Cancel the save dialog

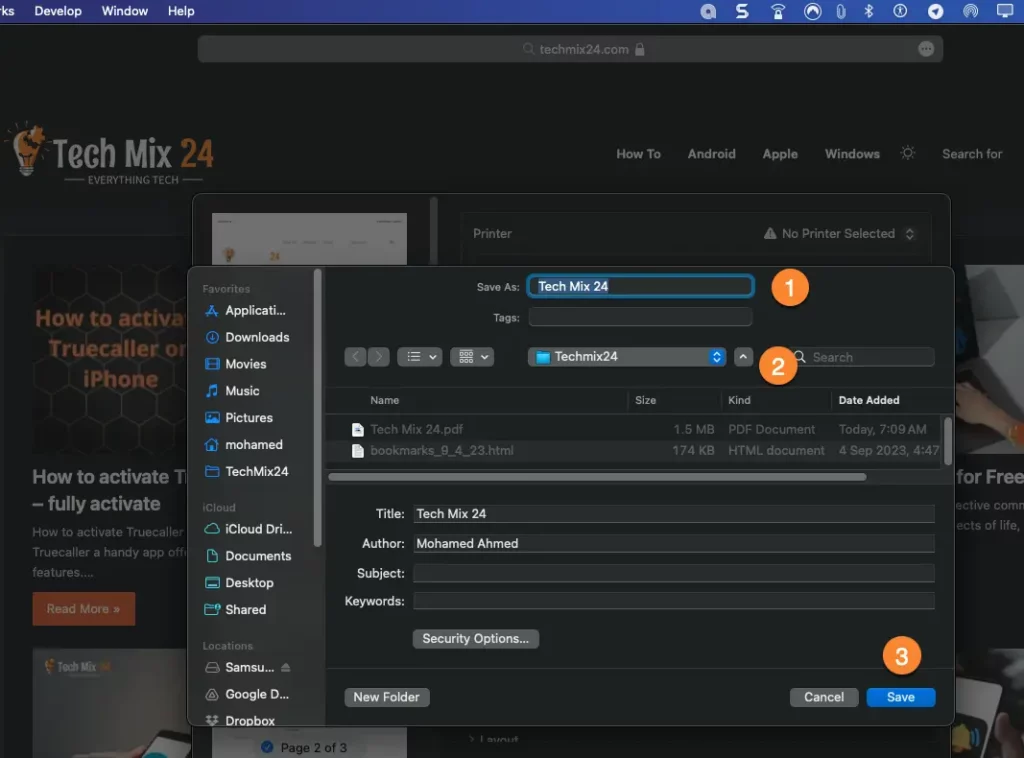[824, 697]
